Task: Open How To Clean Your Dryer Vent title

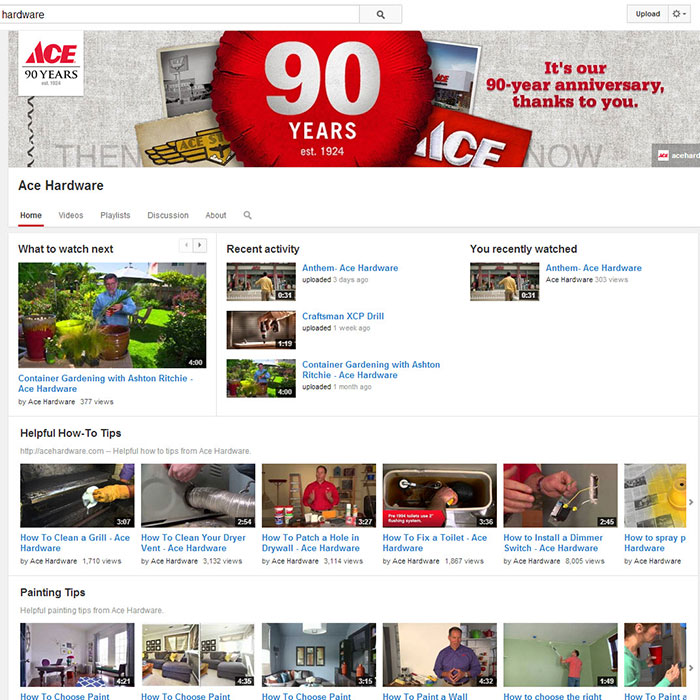Action: [193, 543]
